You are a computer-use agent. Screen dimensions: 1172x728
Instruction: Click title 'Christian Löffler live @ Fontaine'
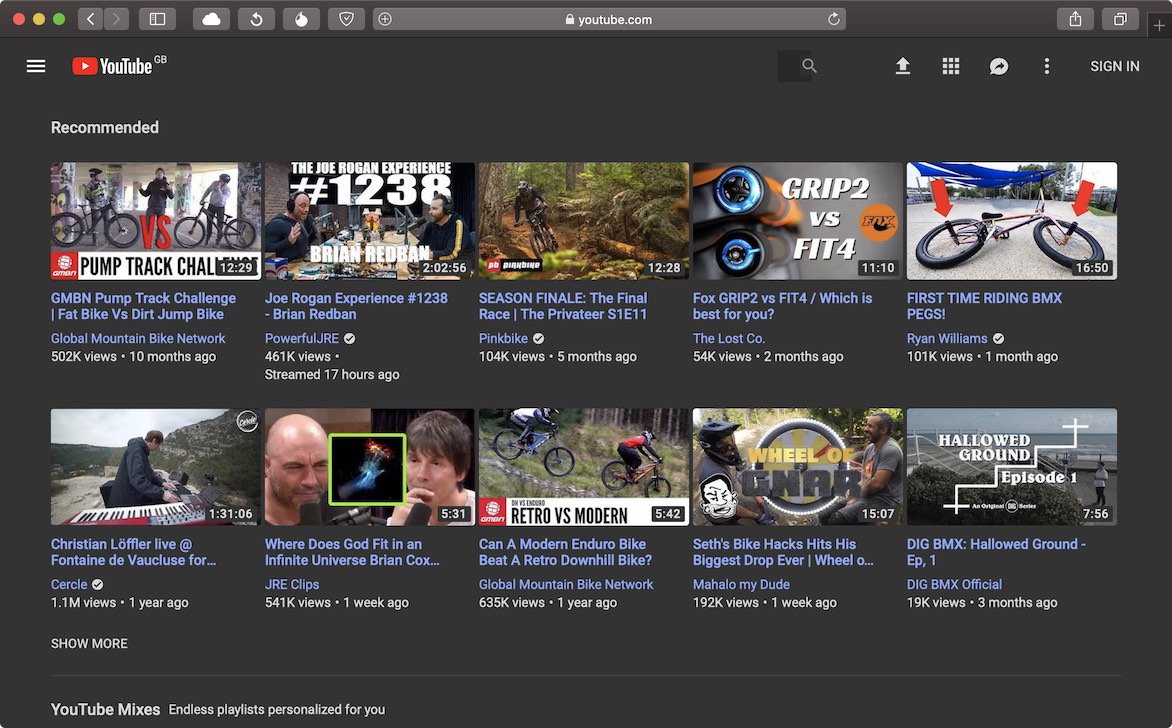pyautogui.click(x=133, y=552)
